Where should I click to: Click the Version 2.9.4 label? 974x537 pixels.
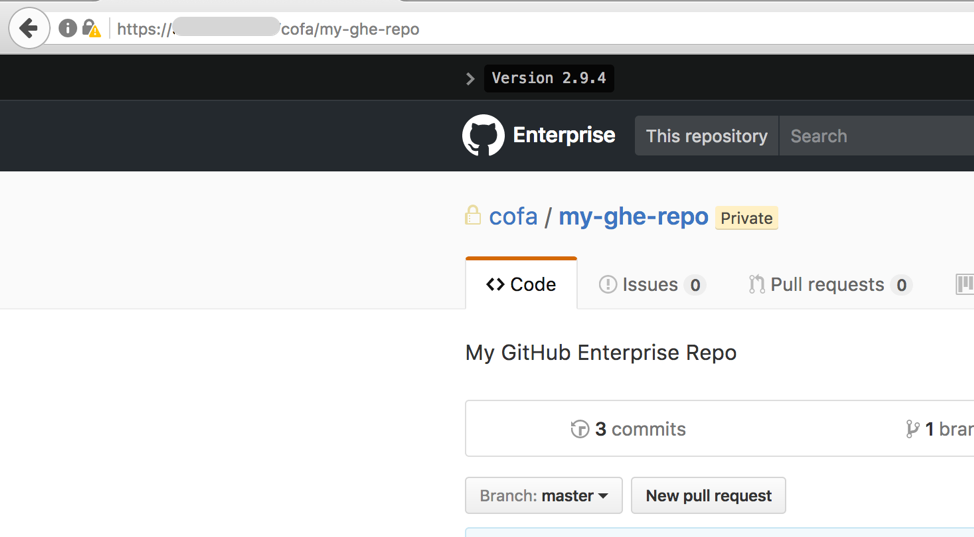click(548, 78)
